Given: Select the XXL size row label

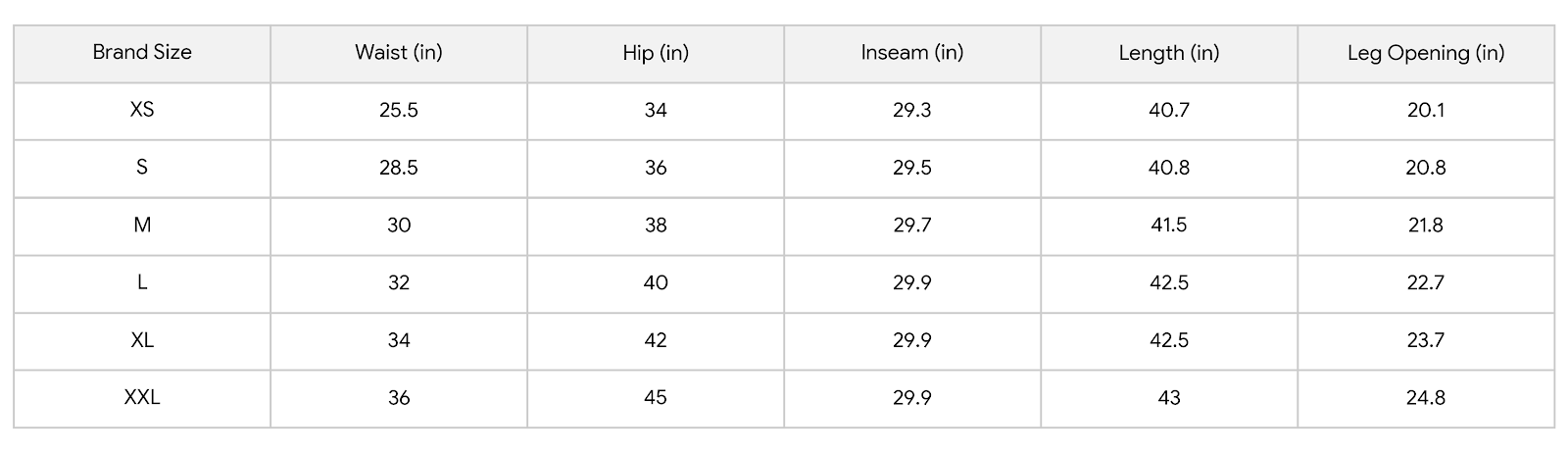Looking at the screenshot, I should coord(142,398).
